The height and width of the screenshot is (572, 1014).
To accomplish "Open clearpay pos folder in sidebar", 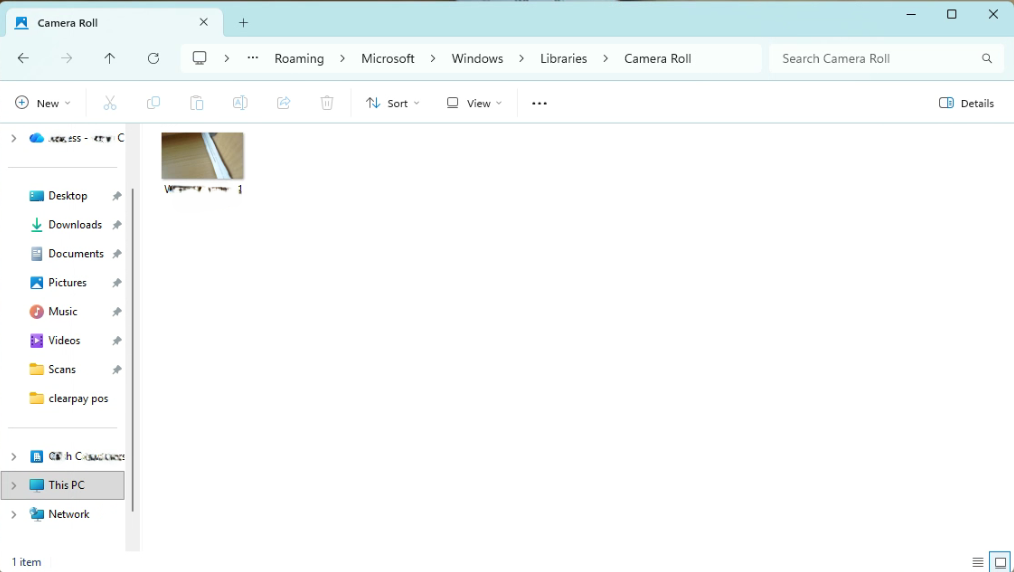I will tap(78, 399).
